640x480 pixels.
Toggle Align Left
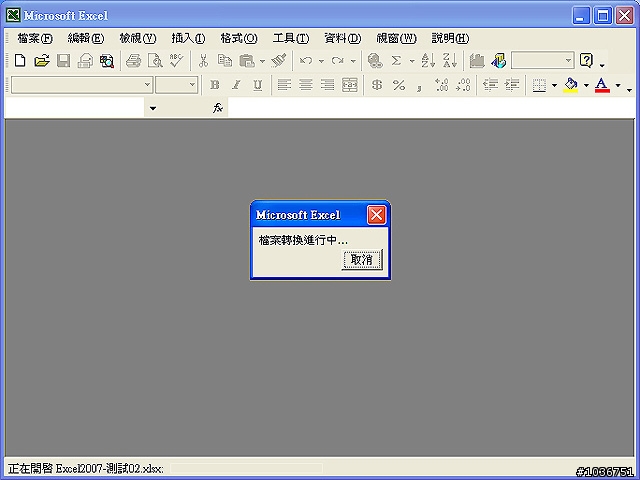pyautogui.click(x=284, y=85)
